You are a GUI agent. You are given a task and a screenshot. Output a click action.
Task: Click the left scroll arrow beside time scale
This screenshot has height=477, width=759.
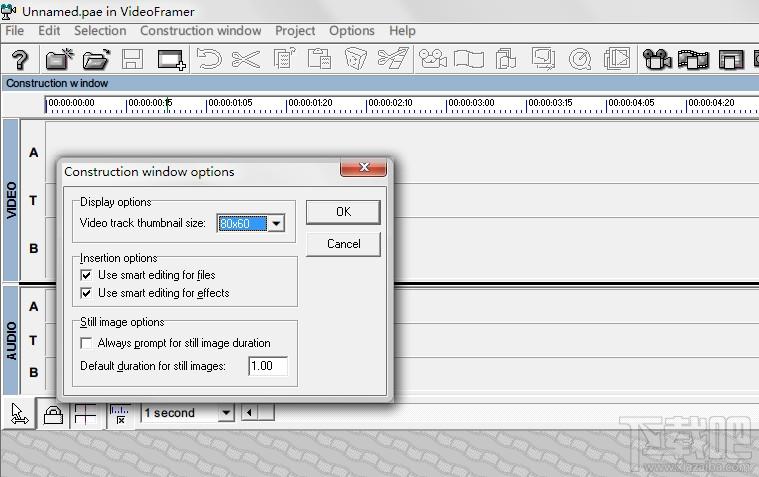(249, 413)
